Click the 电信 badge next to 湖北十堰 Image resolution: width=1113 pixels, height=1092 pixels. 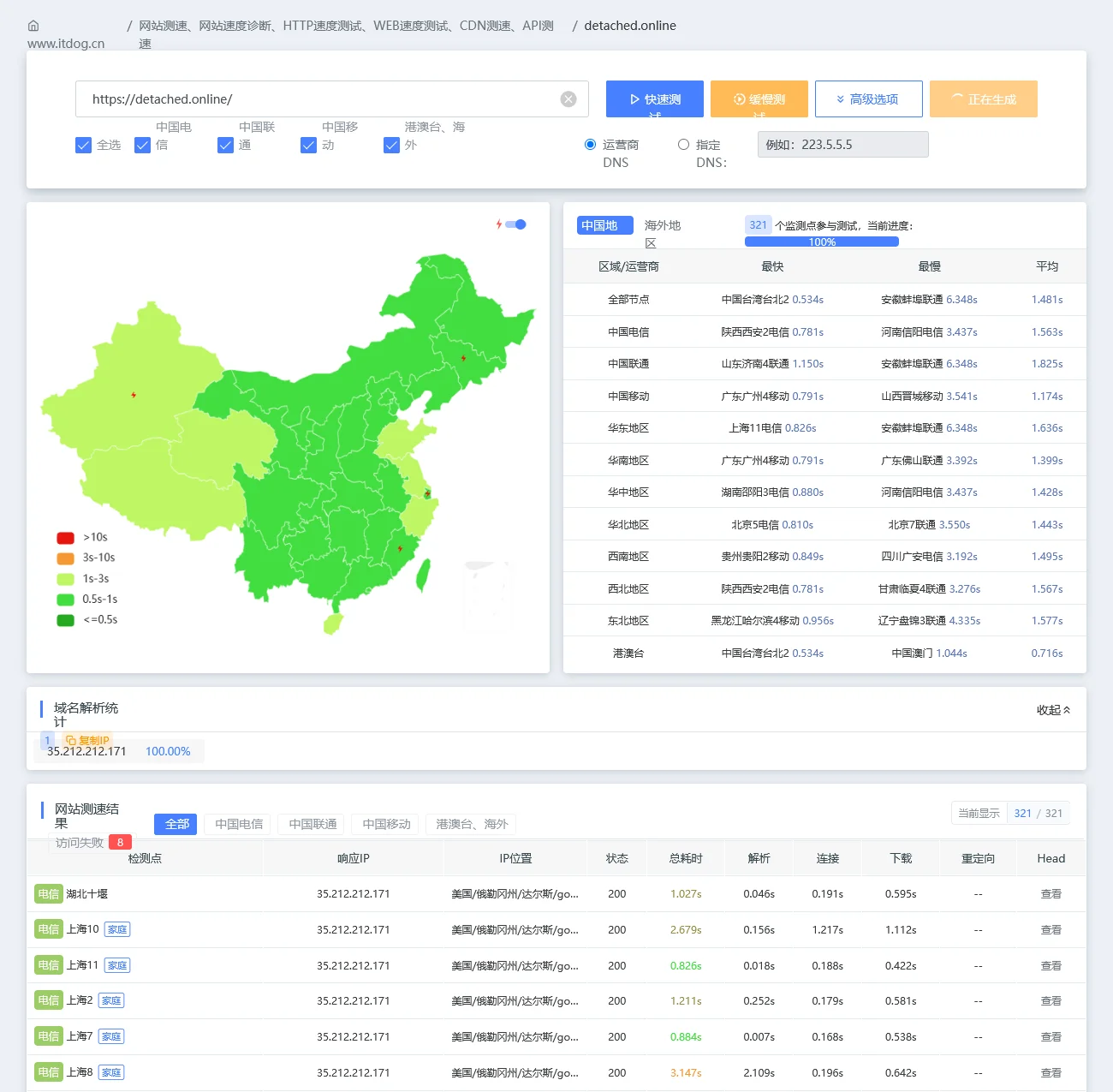[x=49, y=894]
